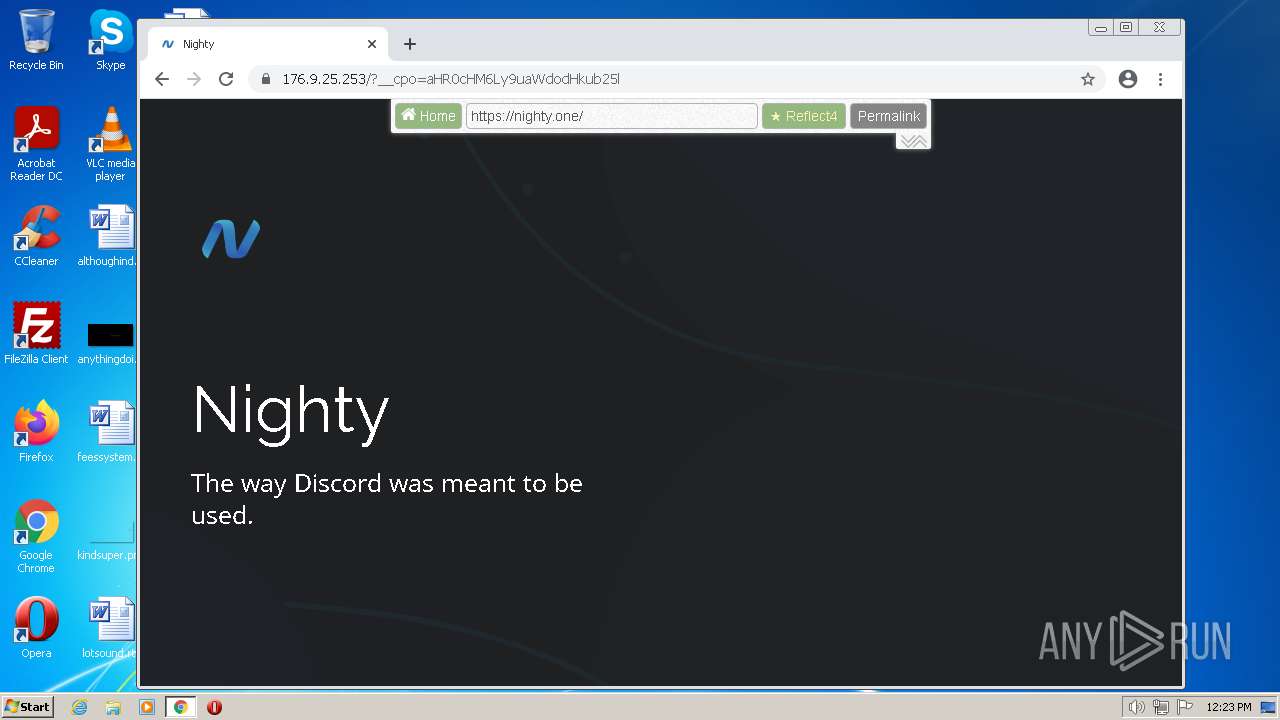Switch to Chrome taskbar button
This screenshot has height=720, width=1280.
[x=181, y=707]
